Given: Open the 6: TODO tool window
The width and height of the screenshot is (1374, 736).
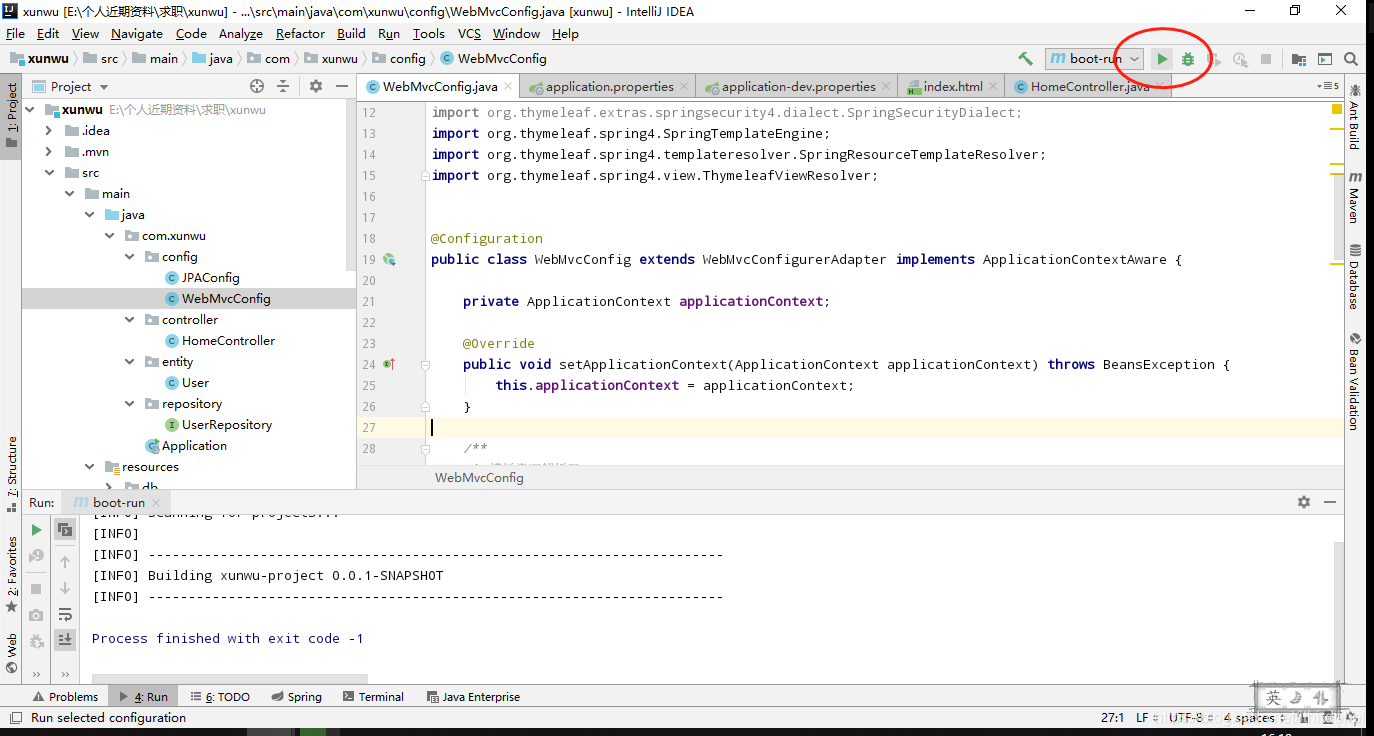Looking at the screenshot, I should pyautogui.click(x=220, y=697).
